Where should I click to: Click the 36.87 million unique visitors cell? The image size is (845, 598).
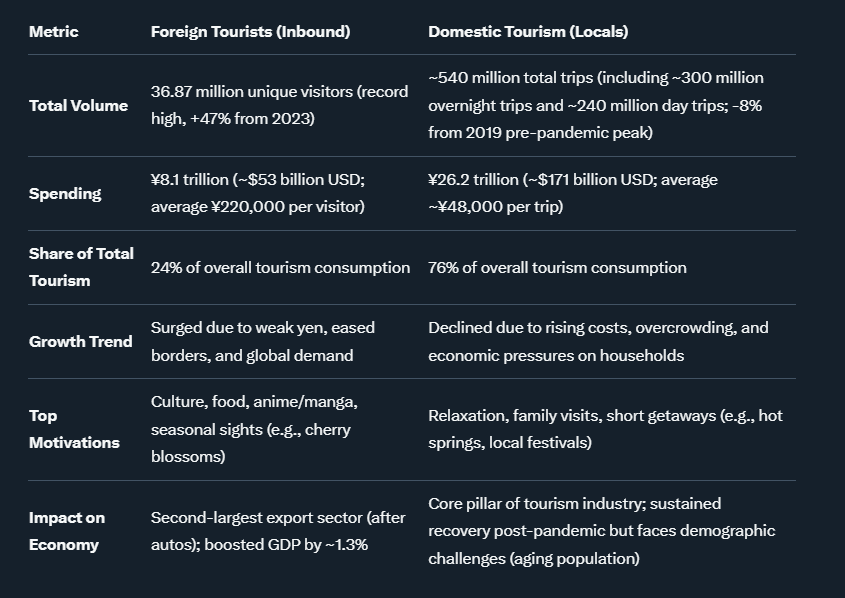279,105
